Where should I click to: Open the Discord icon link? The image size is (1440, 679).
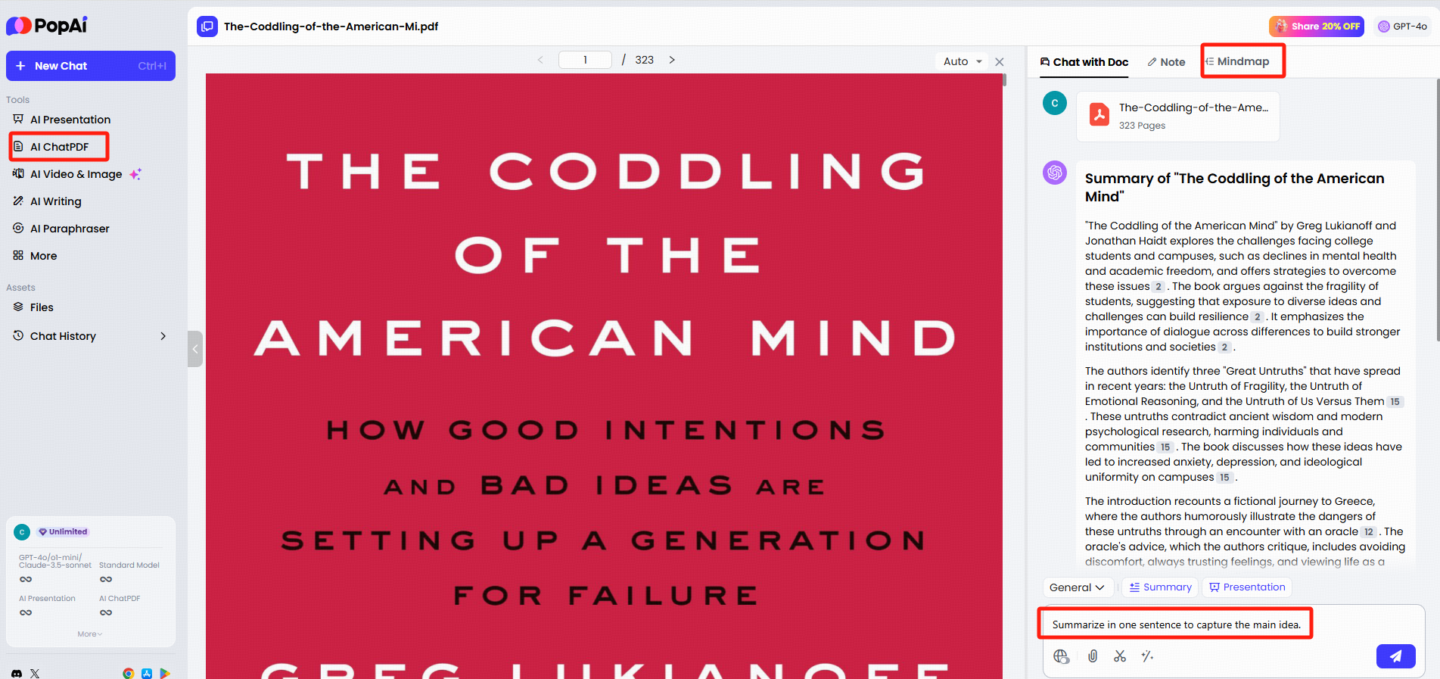16,674
